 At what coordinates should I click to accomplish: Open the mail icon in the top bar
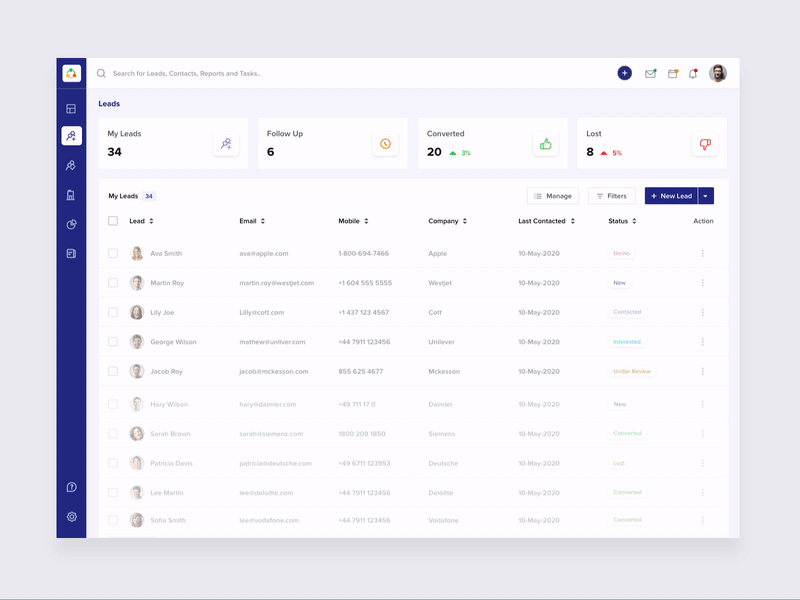tap(650, 73)
